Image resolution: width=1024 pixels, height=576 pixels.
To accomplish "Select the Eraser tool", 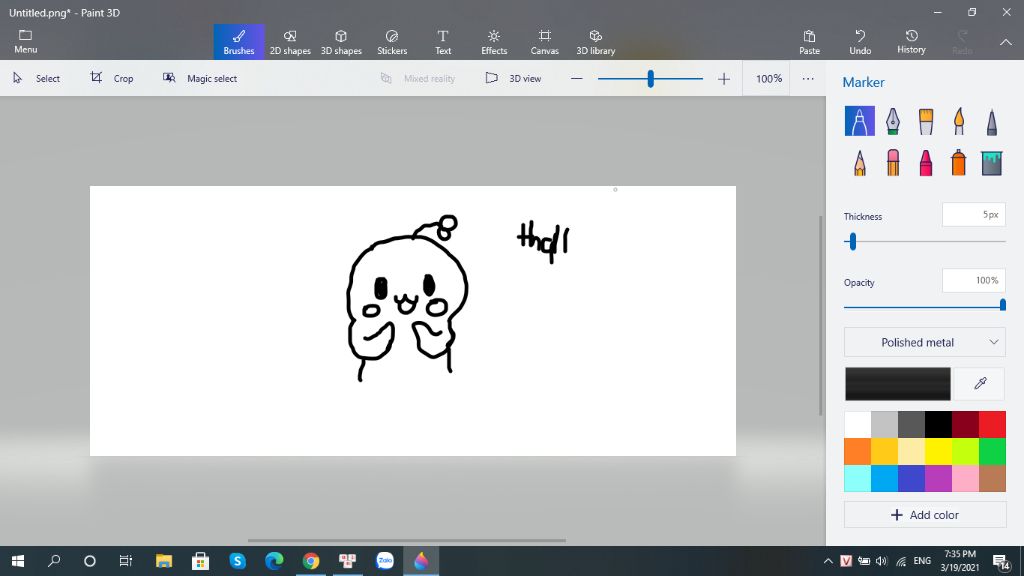I will [x=893, y=163].
